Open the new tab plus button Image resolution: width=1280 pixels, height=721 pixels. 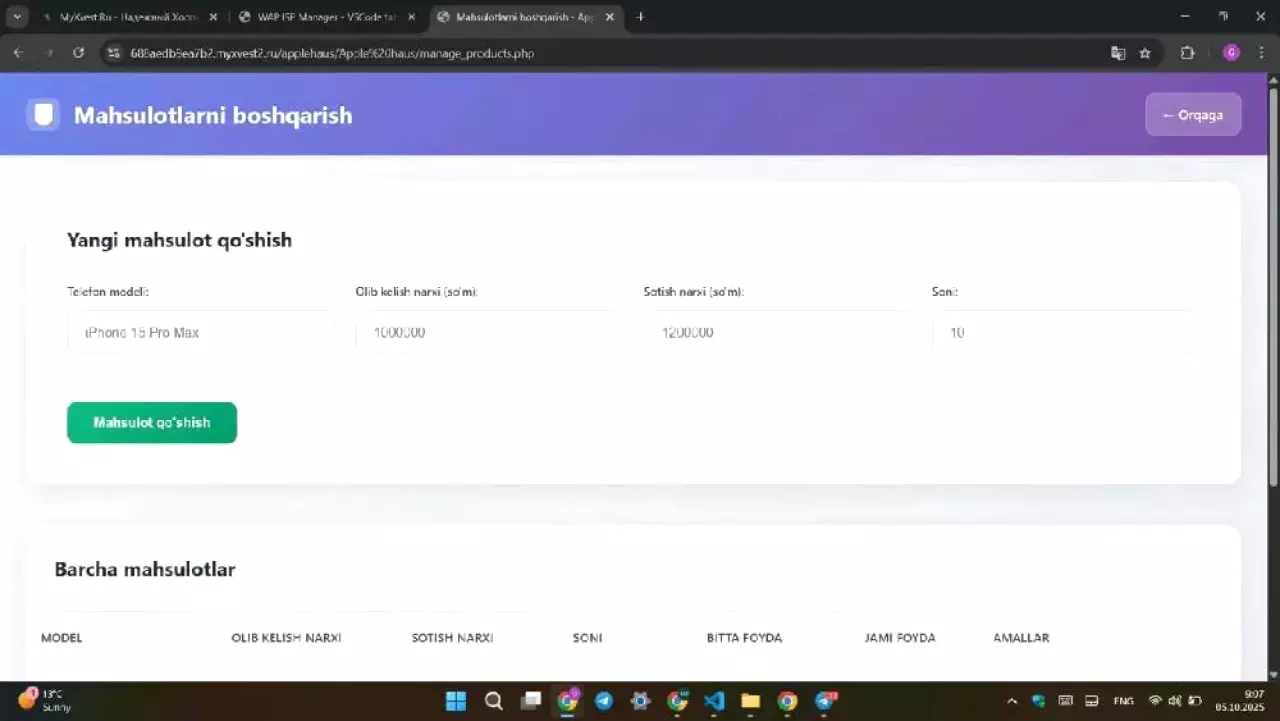tap(640, 17)
